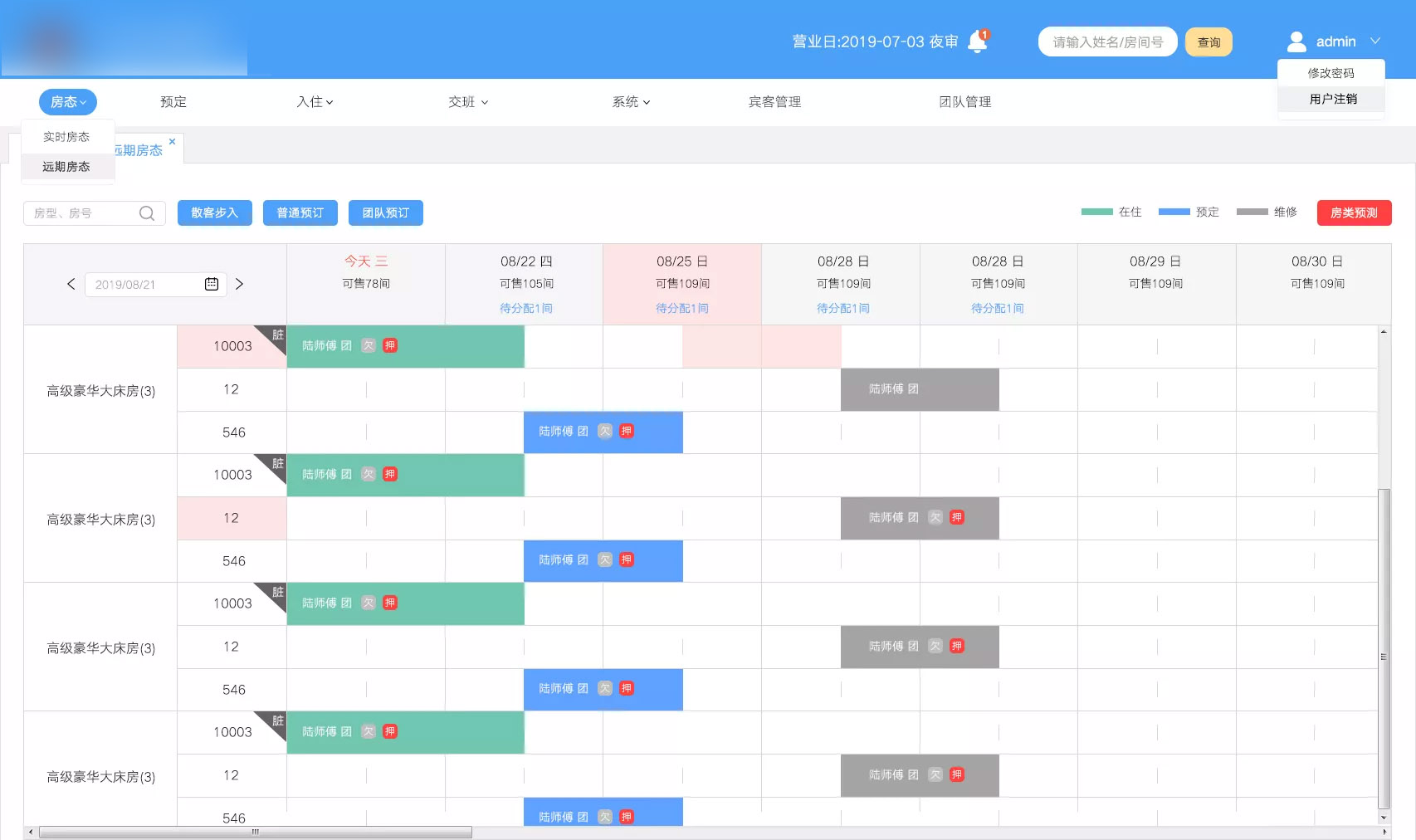Click the horizontal scrollbar at grid bottom

point(256,832)
